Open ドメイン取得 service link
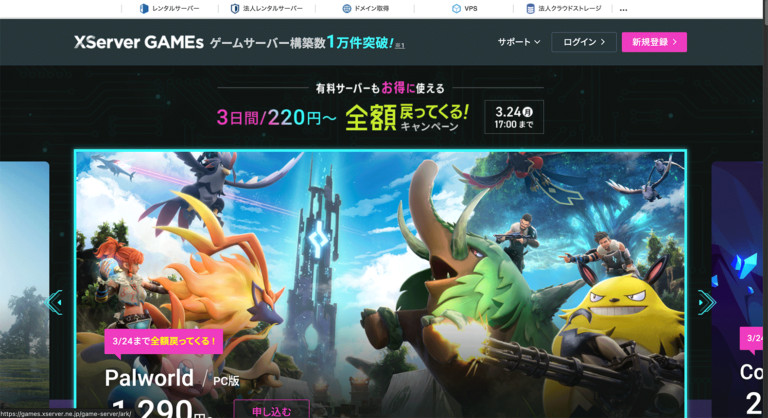Screen dimensions: 768x418 [365, 8]
